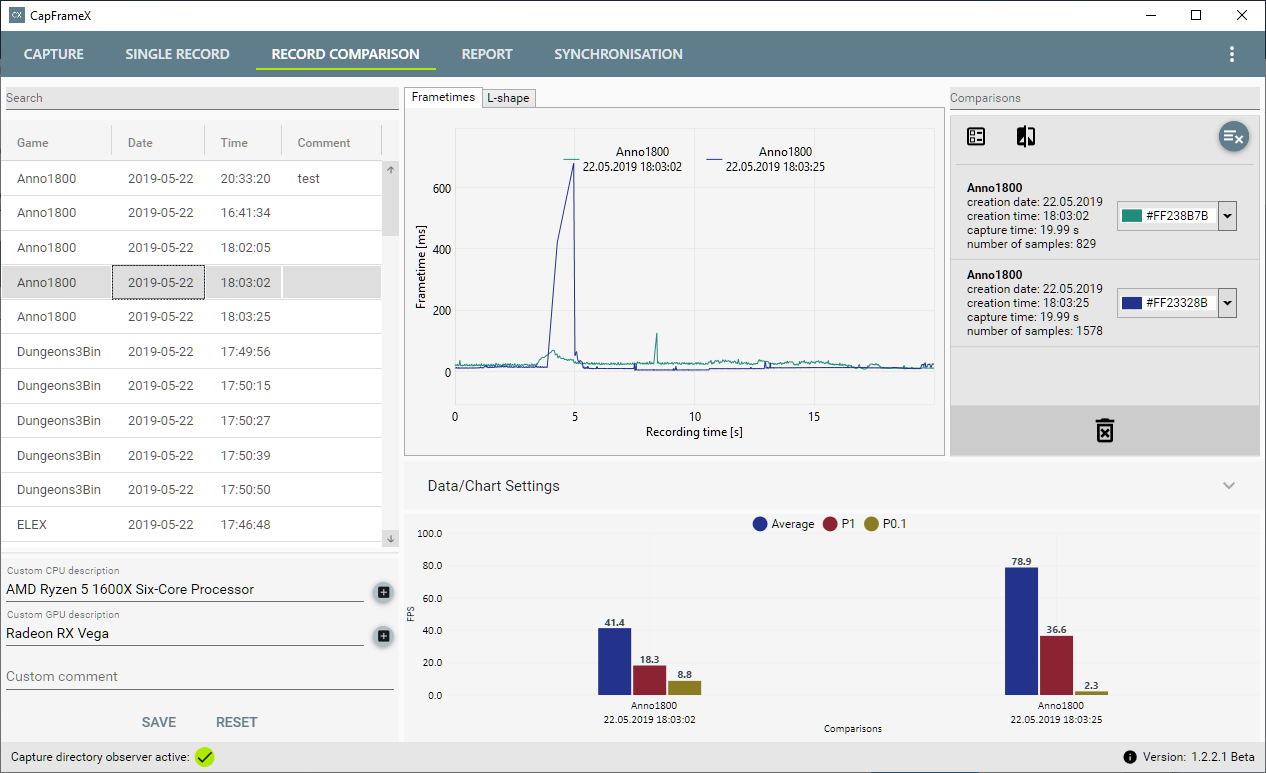Select the Anno1800 record at 16:41:34

pos(191,213)
